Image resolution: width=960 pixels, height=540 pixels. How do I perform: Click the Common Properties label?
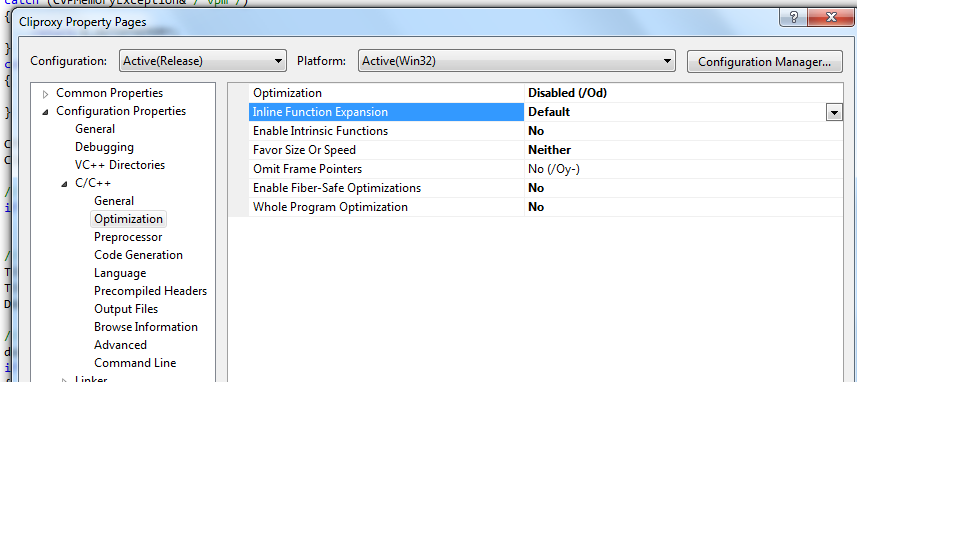[x=110, y=93]
